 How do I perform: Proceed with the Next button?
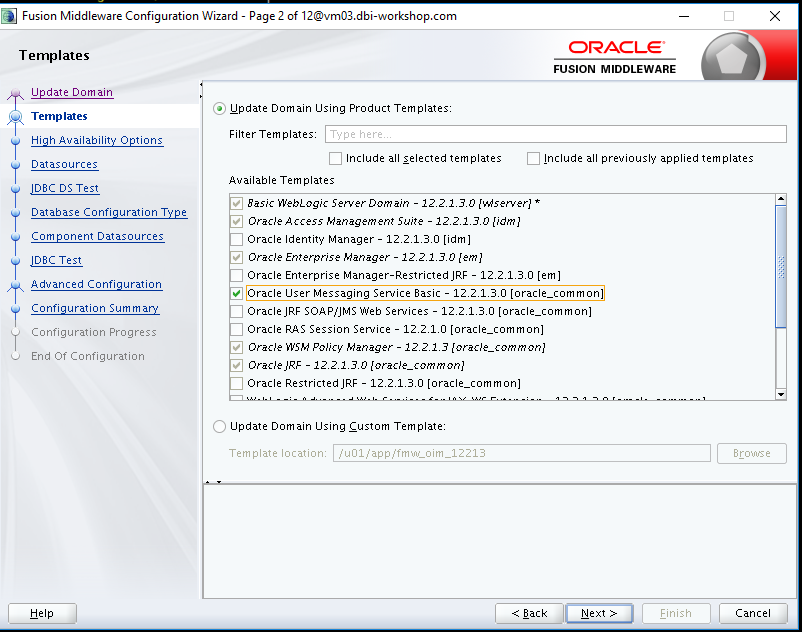pos(599,613)
